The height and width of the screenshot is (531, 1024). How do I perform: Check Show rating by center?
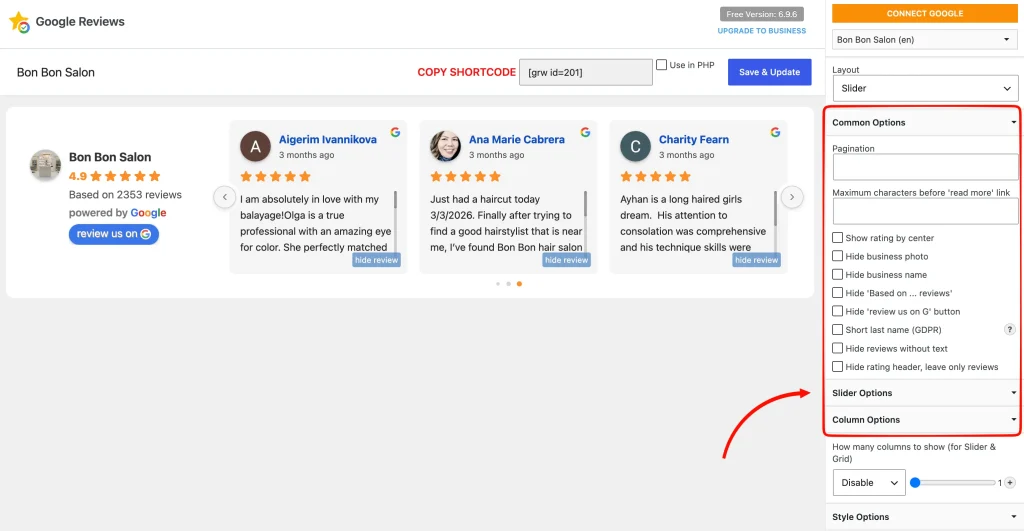[x=837, y=238]
